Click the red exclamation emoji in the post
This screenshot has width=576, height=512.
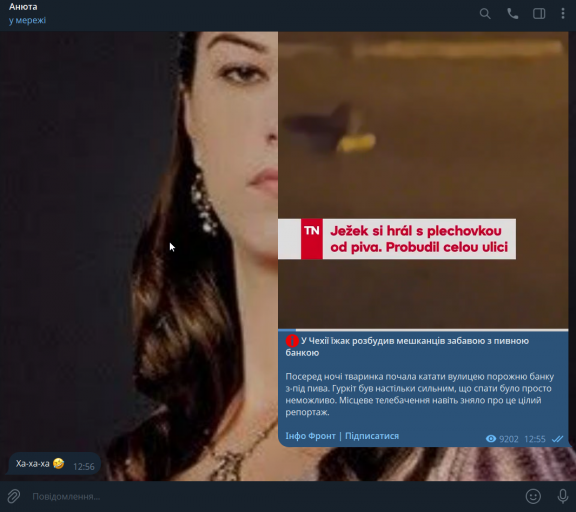click(292, 341)
